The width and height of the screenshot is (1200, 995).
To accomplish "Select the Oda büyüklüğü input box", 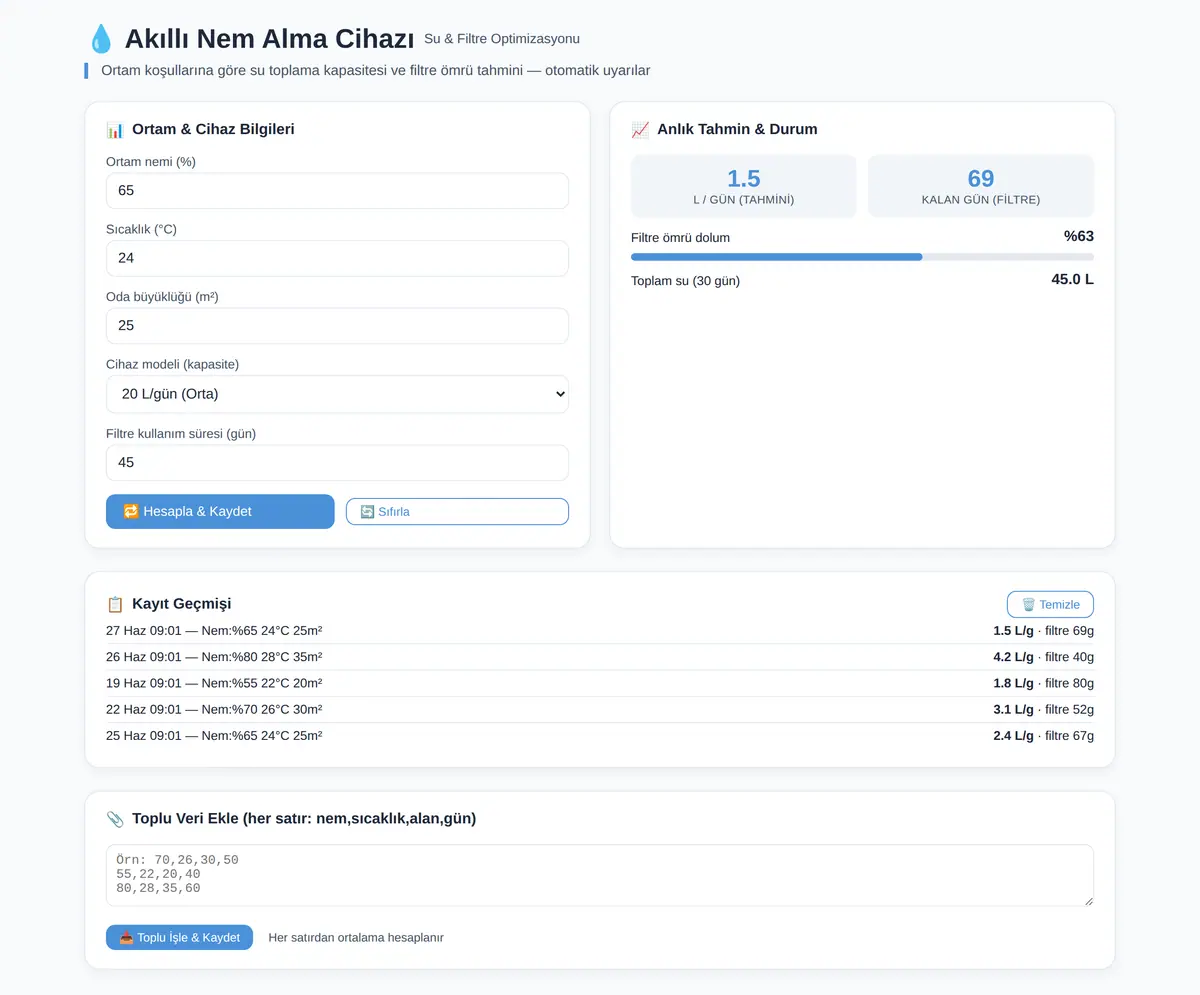I will pyautogui.click(x=337, y=326).
